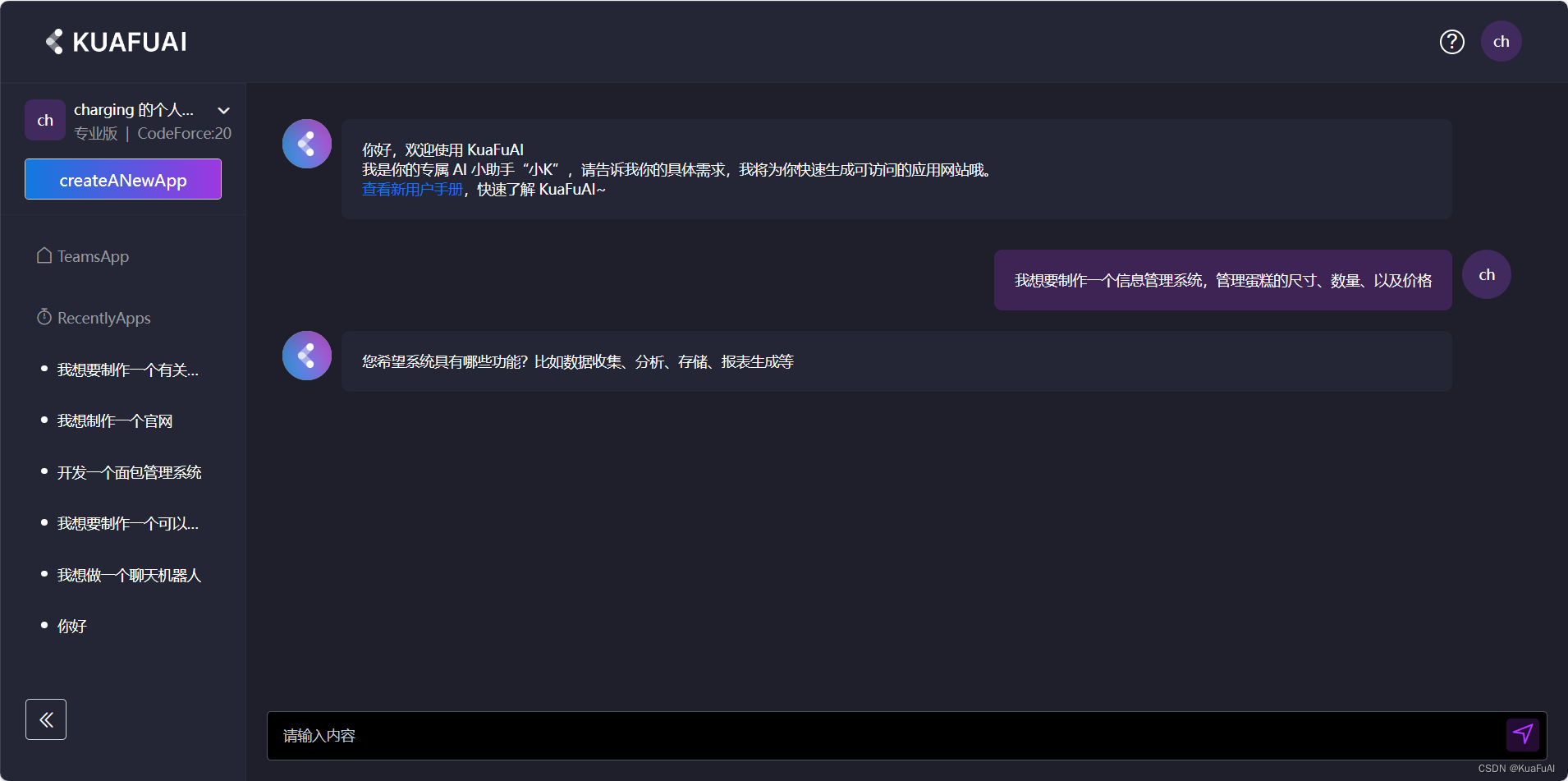Click the 查看新用户手册 link

[x=412, y=190]
